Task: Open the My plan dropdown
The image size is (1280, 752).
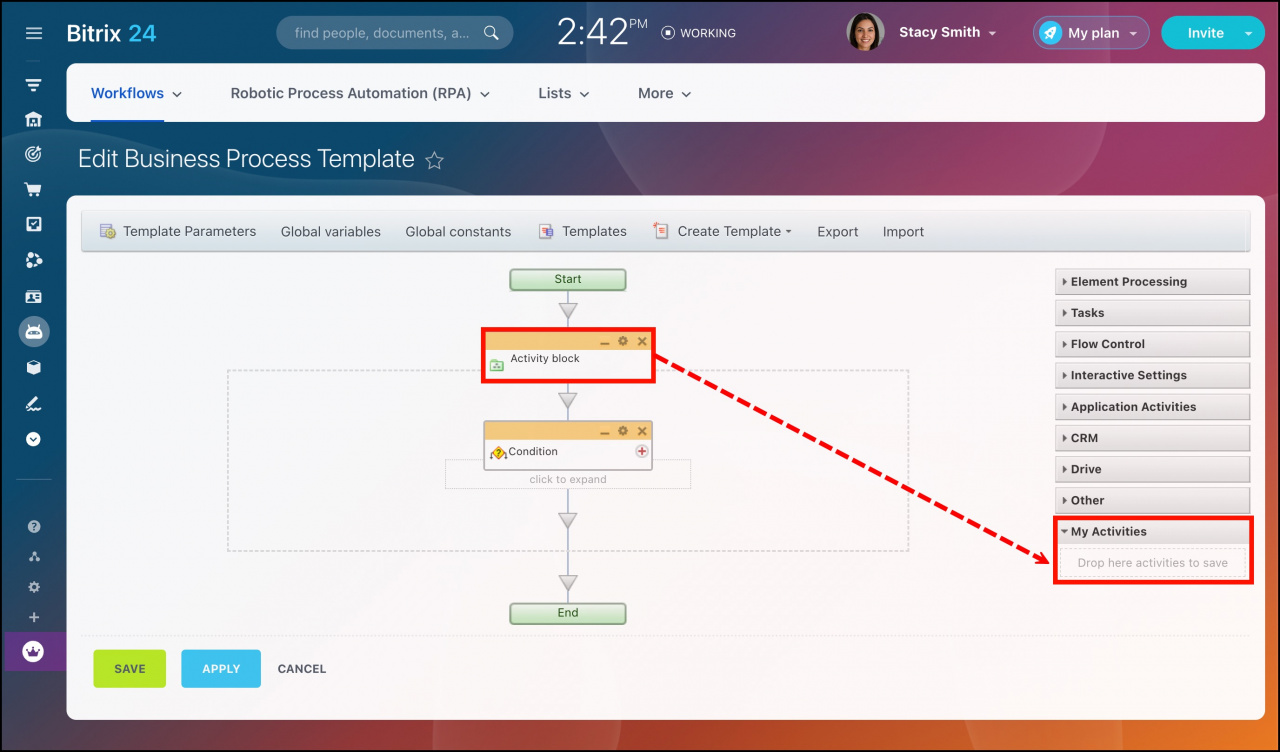Action: pos(1091,33)
